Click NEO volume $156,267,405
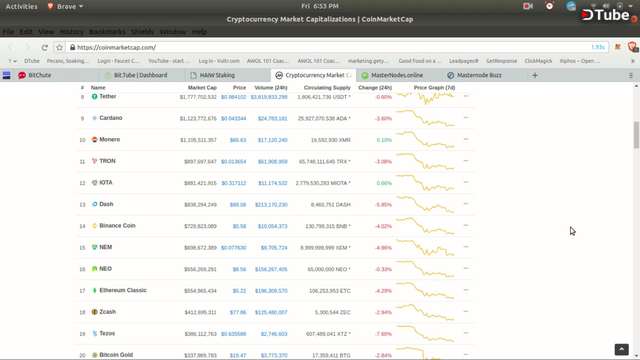 click(271, 269)
